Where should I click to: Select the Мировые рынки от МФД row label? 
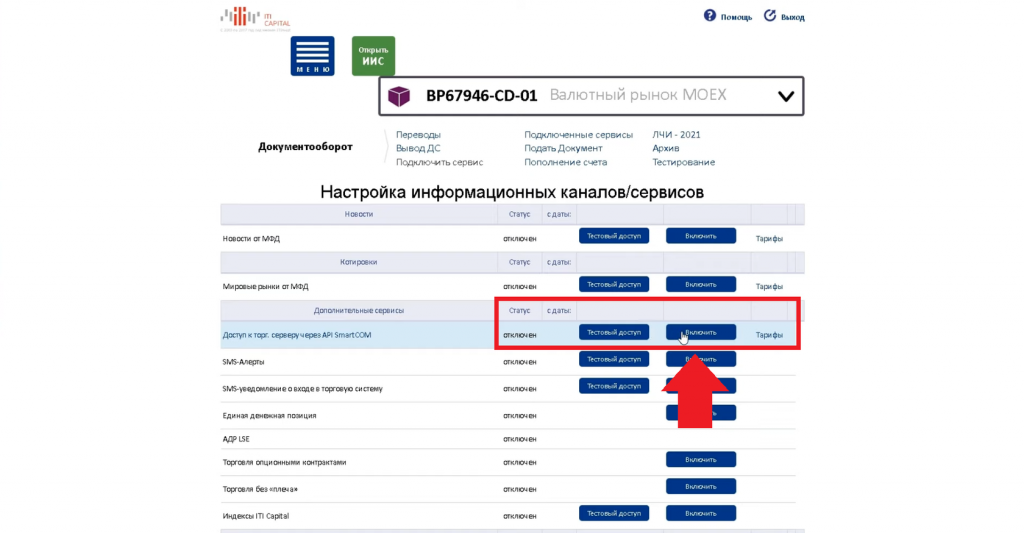265,286
